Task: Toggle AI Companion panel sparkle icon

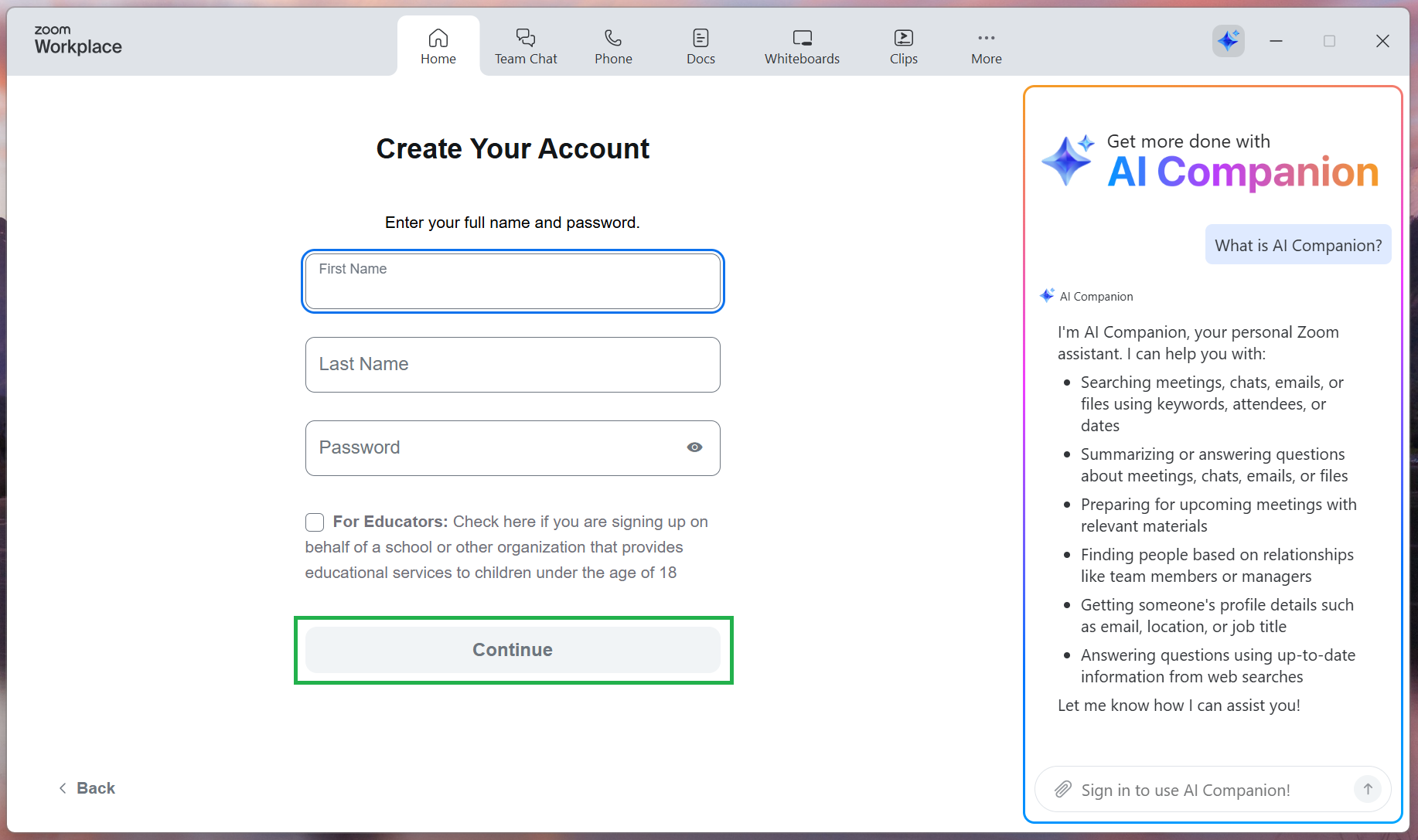Action: click(x=1228, y=40)
